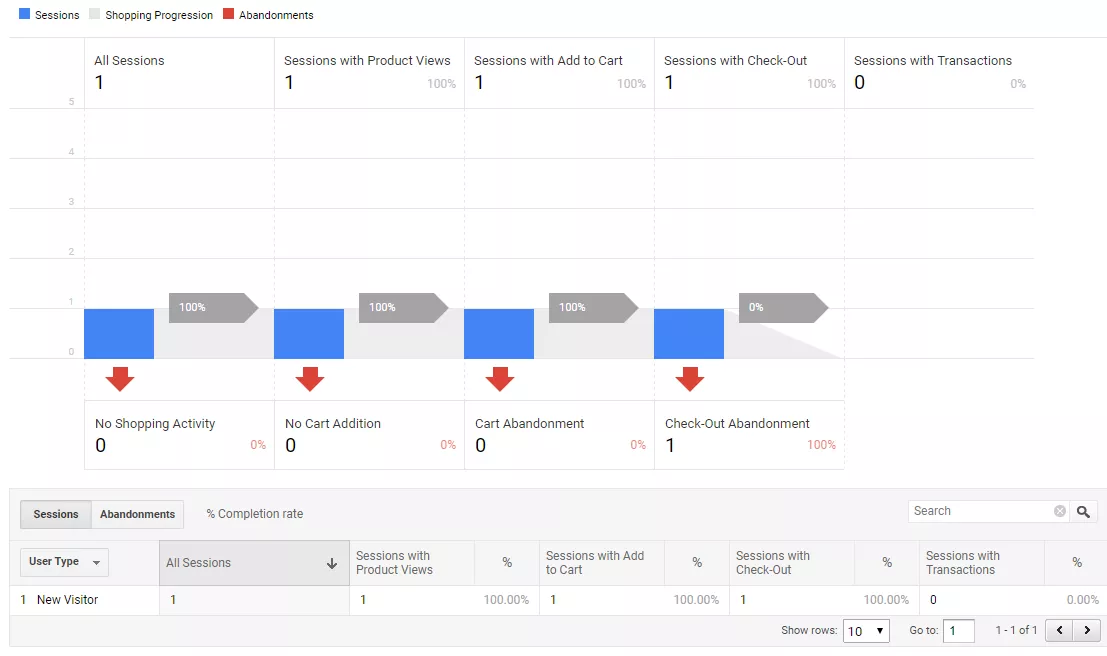The image size is (1107, 656).
Task: Click the red arrow above Check-Out Abandonment
Action: click(690, 379)
